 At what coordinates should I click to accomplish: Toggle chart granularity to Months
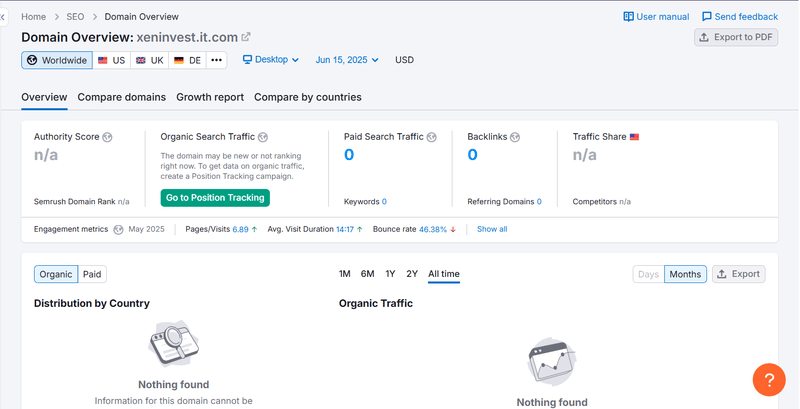tap(685, 274)
